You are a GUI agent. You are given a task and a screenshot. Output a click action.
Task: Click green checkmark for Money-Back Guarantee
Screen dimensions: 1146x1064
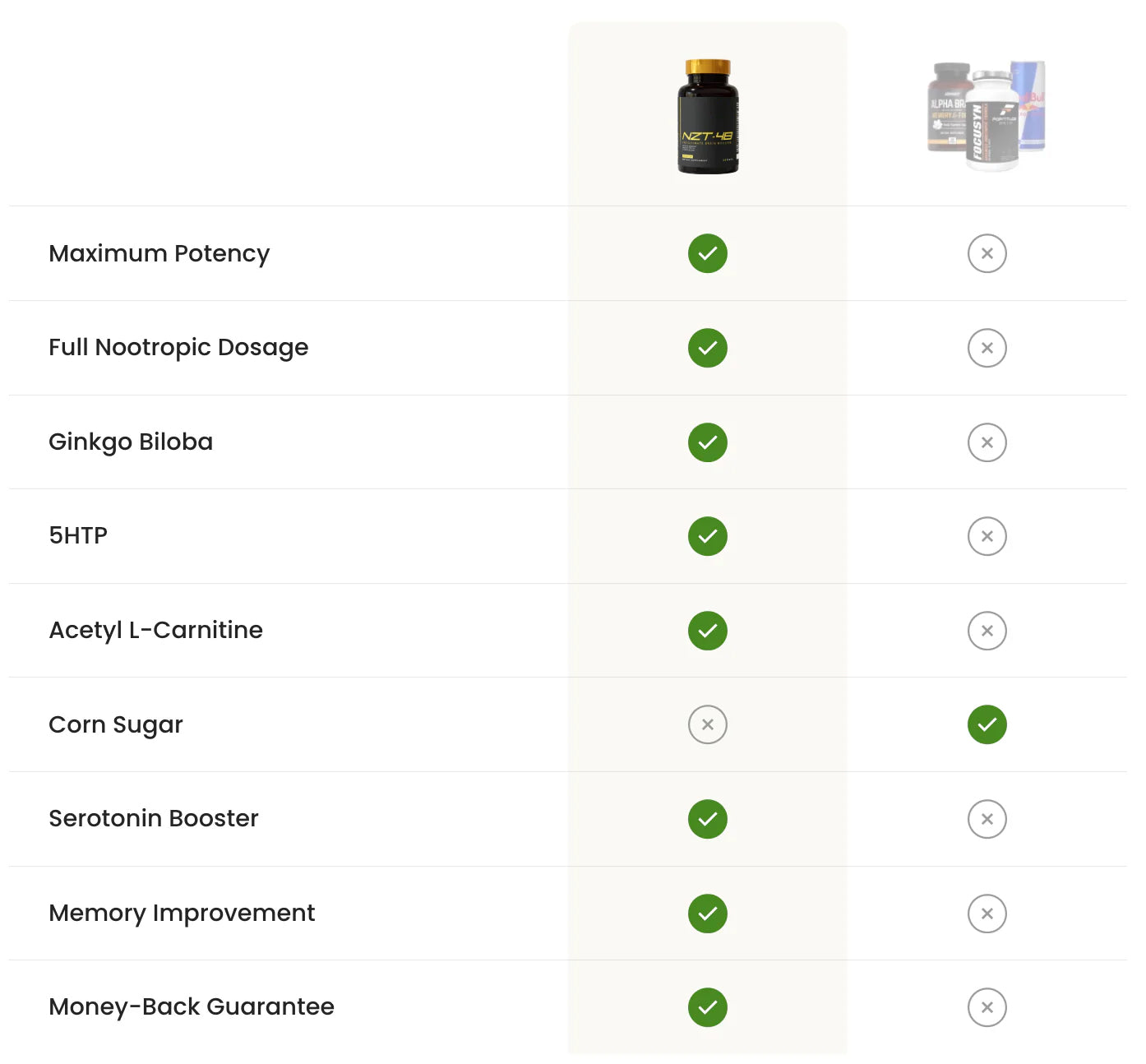pyautogui.click(x=708, y=1007)
